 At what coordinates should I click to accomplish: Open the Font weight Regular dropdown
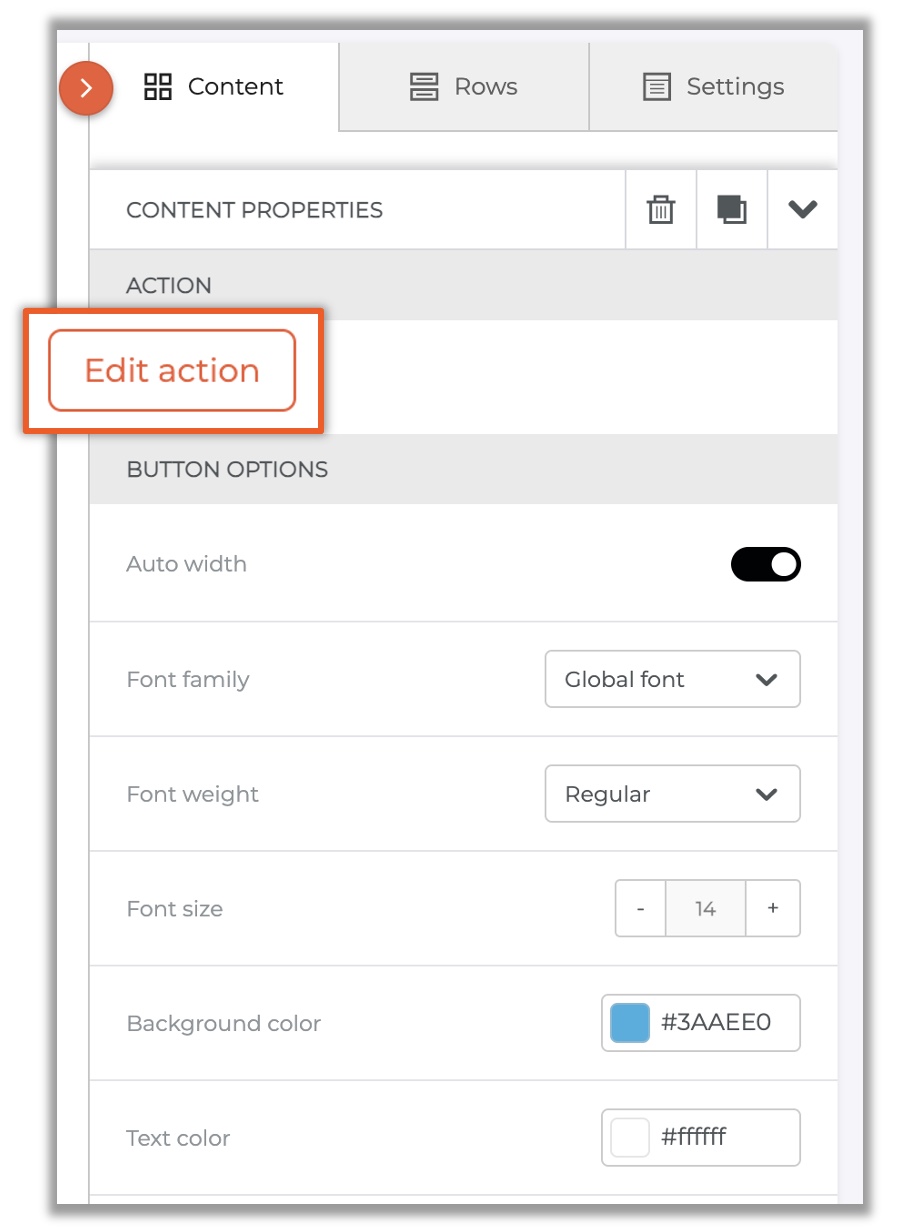pyautogui.click(x=673, y=794)
